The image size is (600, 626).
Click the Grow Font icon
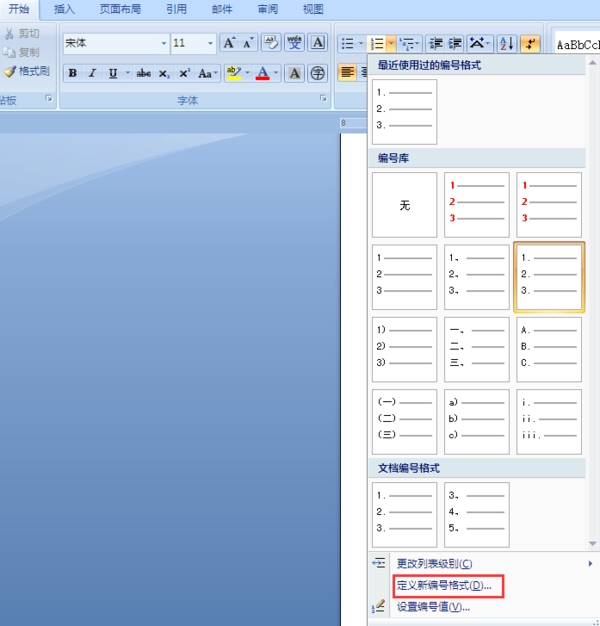230,43
